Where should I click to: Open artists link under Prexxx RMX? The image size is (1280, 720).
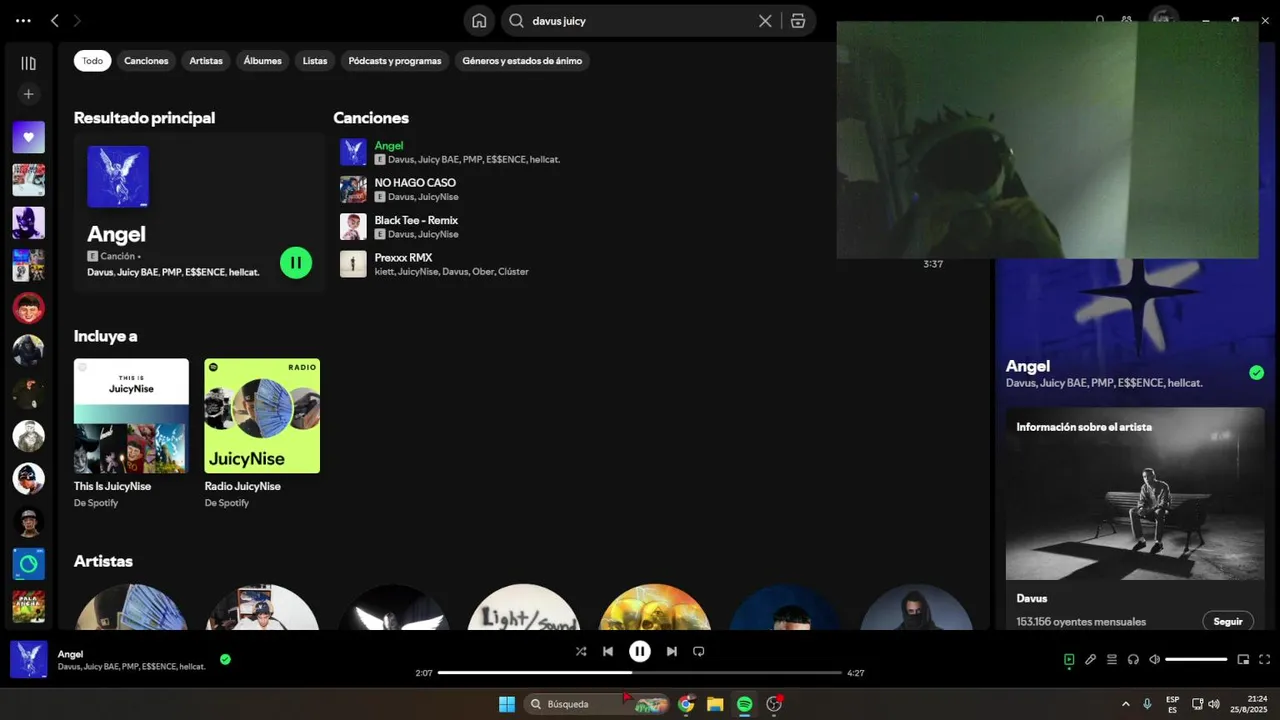tap(452, 272)
